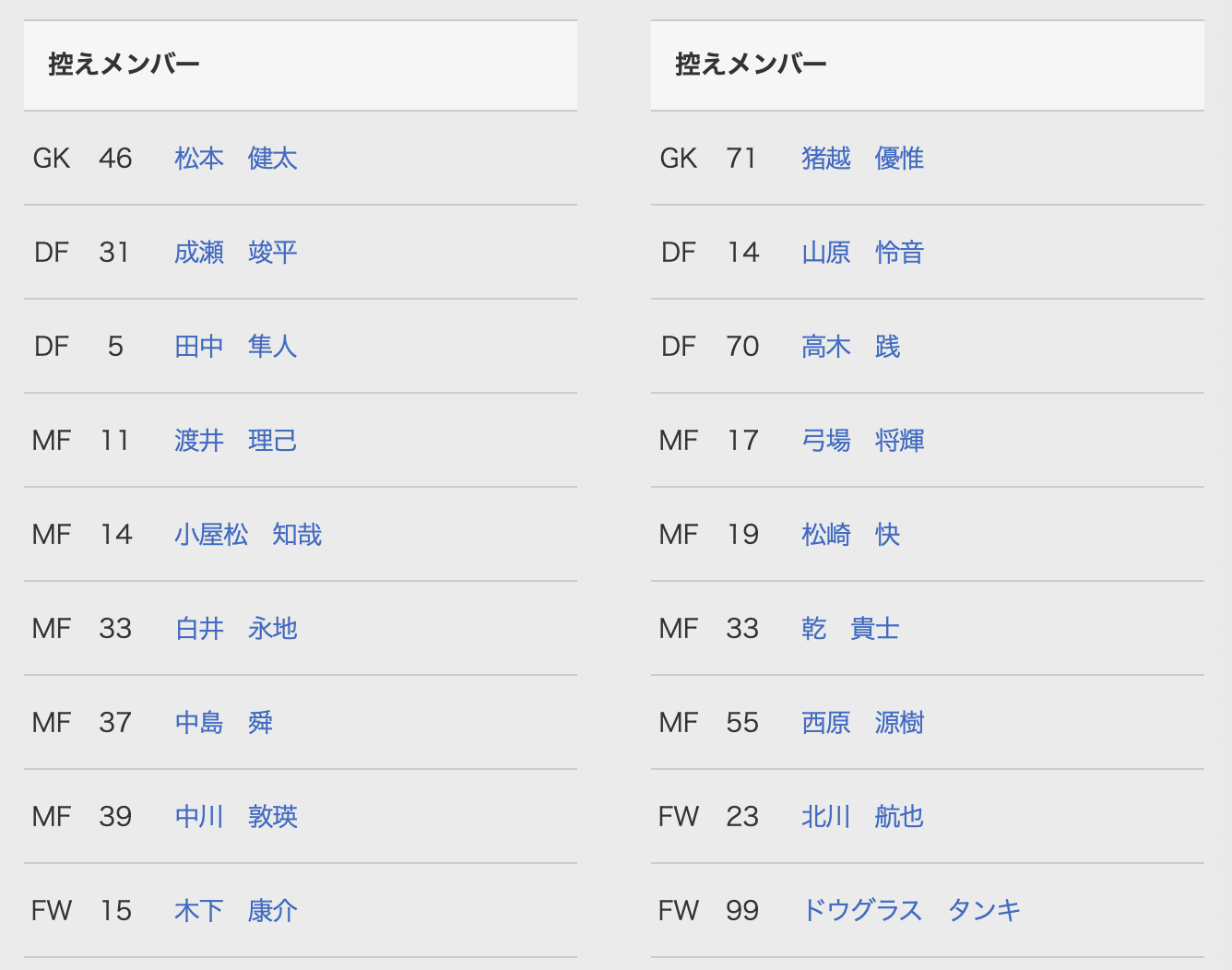Image resolution: width=1232 pixels, height=970 pixels.
Task: Click the player name 白井 永地
Action: point(236,629)
